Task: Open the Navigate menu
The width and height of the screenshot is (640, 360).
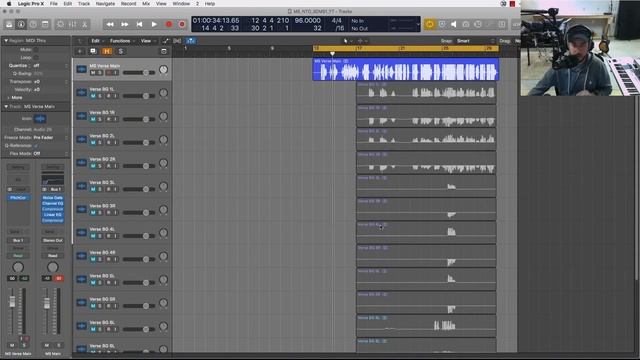Action: click(105, 4)
